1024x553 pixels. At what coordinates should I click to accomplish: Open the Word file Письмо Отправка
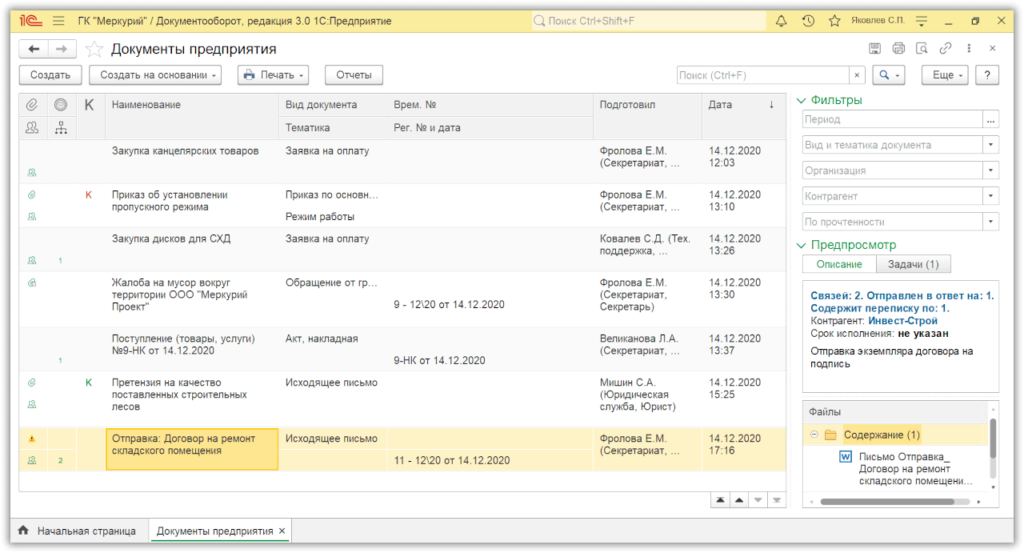tap(914, 466)
